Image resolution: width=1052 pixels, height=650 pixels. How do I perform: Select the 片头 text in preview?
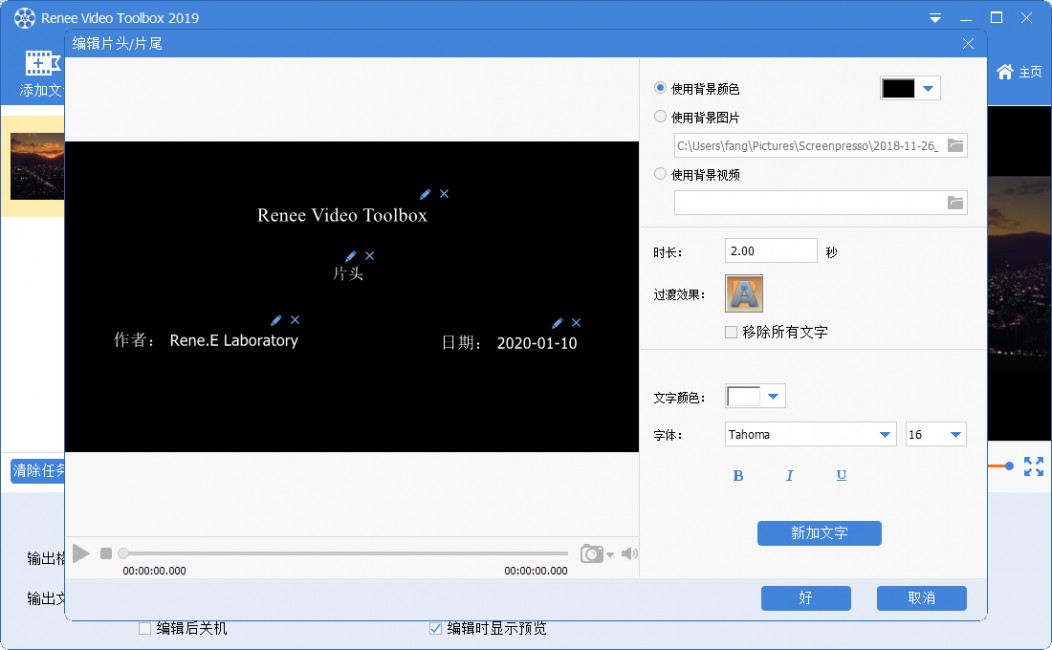[348, 274]
